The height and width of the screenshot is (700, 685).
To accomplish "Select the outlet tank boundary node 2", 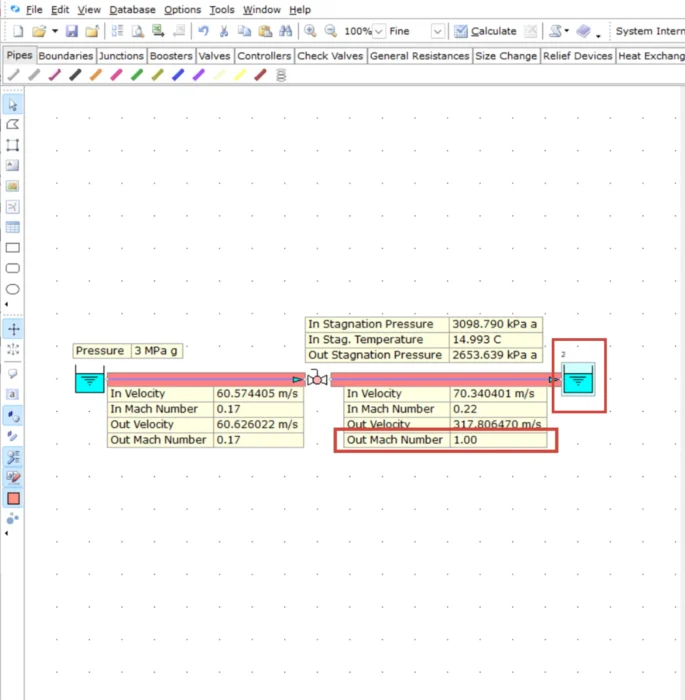I will coord(578,378).
